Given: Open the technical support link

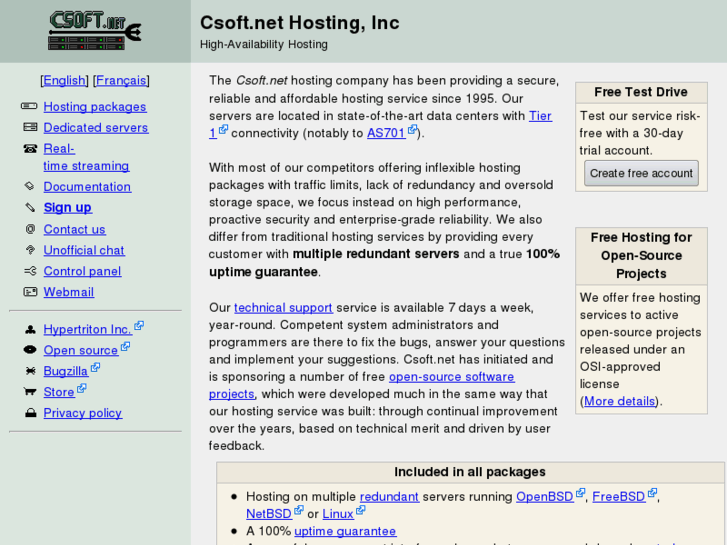Looking at the screenshot, I should [283, 308].
